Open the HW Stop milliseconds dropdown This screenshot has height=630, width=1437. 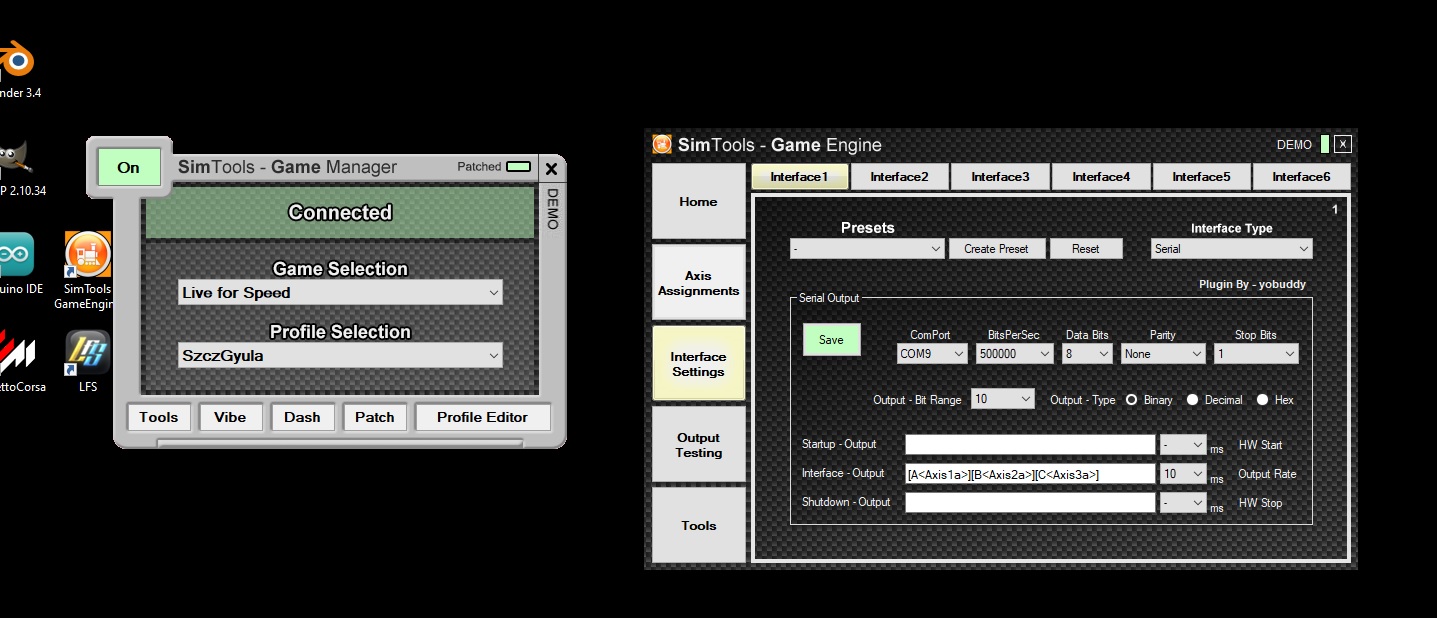tap(1183, 502)
